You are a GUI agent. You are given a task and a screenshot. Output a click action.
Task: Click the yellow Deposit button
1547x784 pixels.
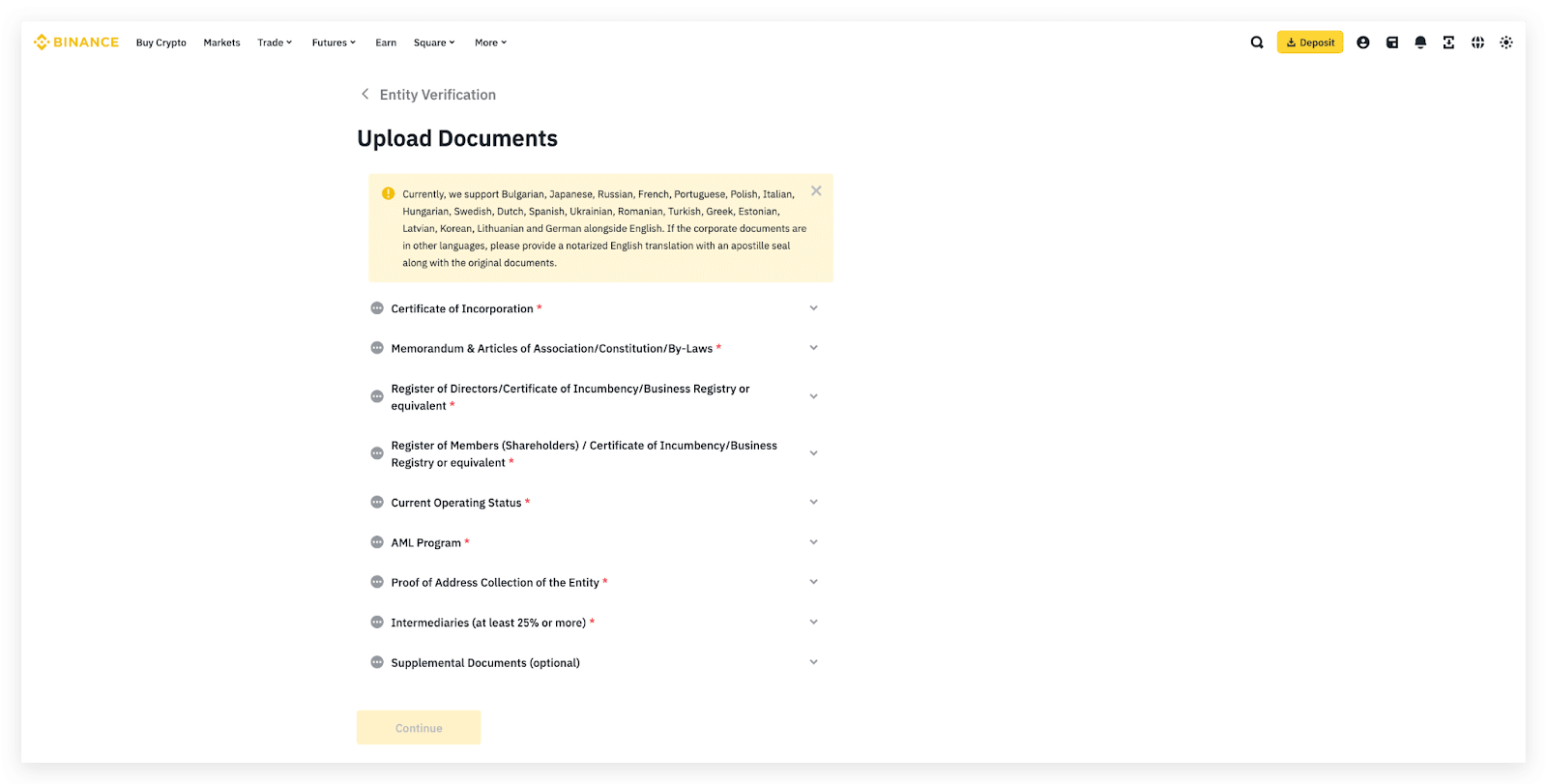(1310, 43)
